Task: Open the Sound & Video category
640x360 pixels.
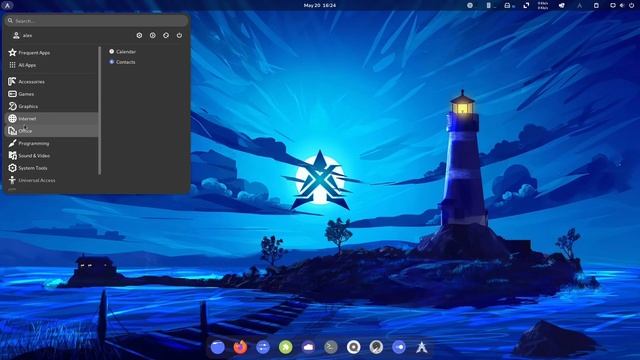Action: tap(52, 156)
